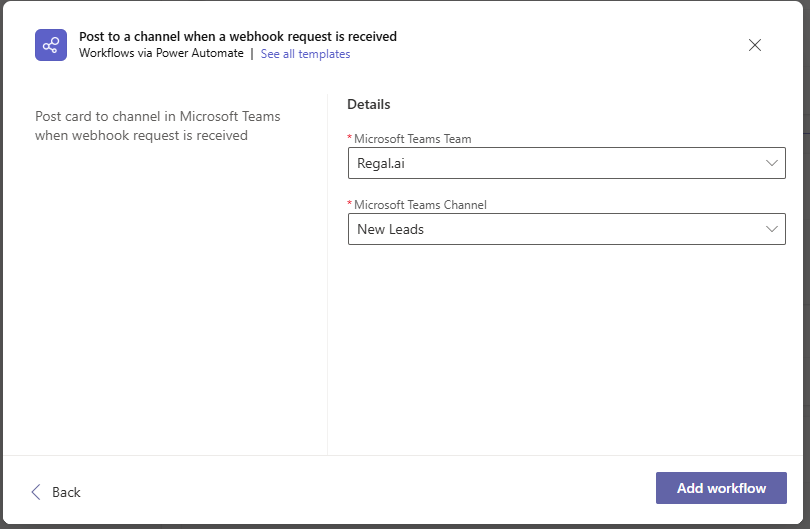Click the workflow share icon in header

click(x=51, y=45)
